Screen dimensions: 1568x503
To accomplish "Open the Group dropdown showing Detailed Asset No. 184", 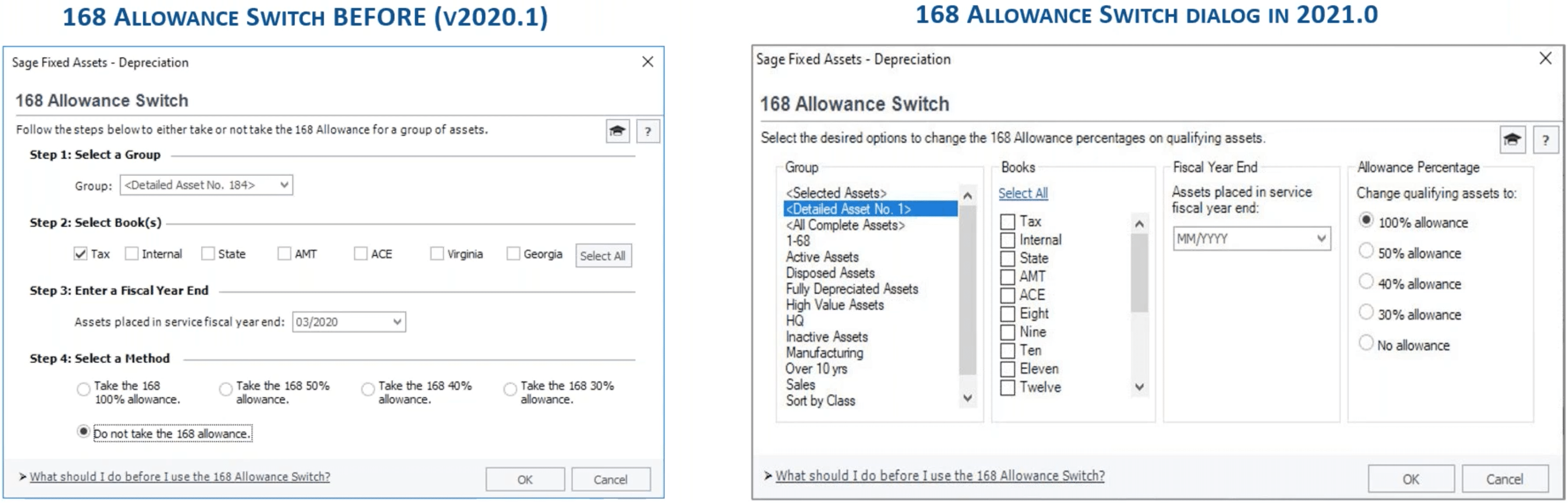I will point(207,185).
